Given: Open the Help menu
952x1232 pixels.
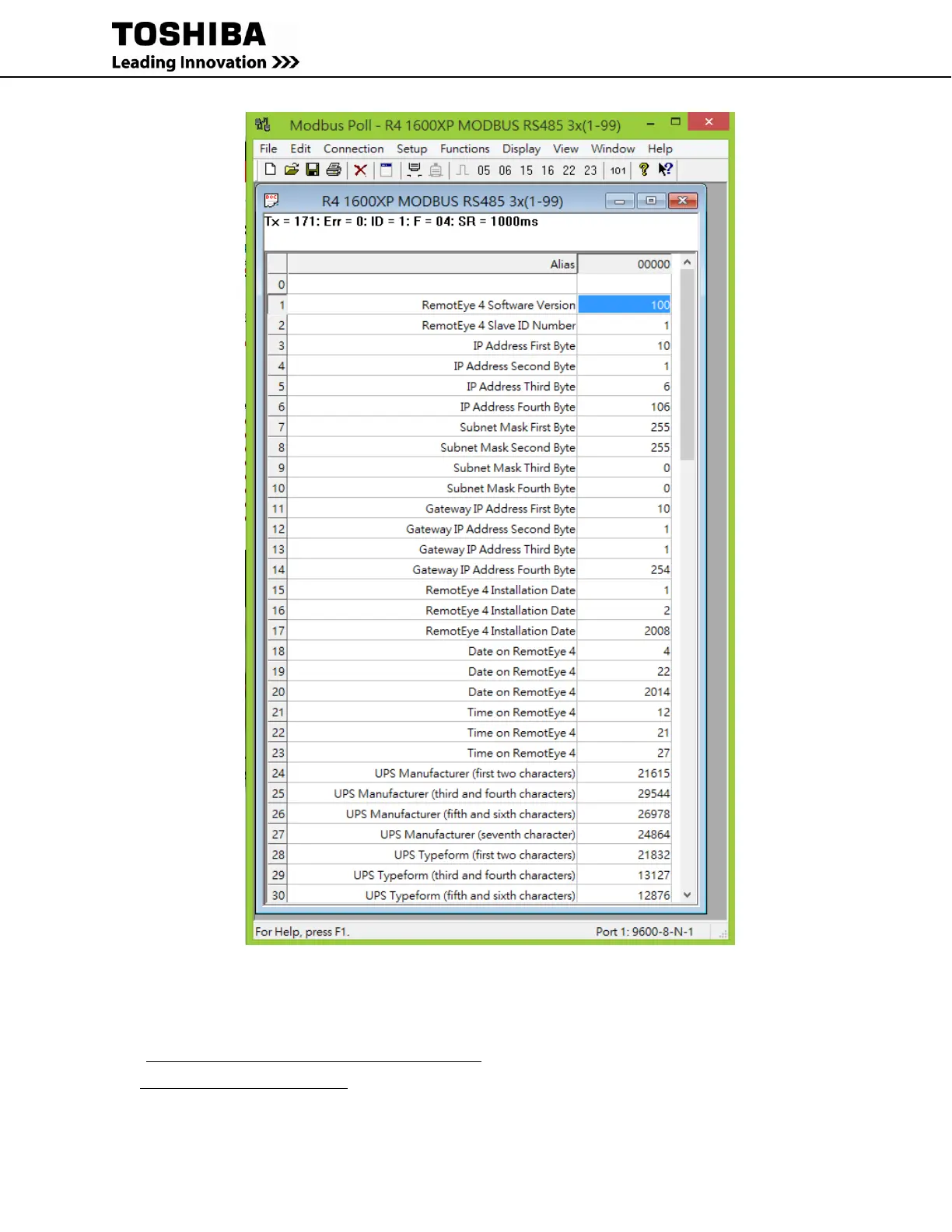Looking at the screenshot, I should tap(660, 149).
